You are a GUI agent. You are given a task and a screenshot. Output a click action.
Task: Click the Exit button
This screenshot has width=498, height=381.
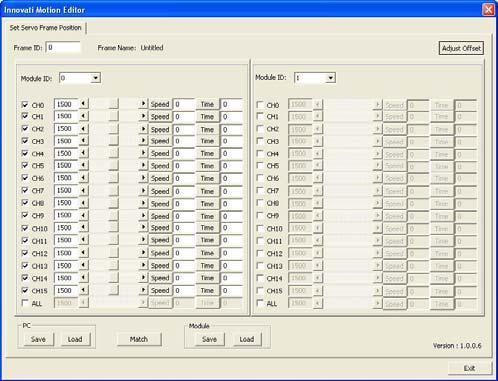[470, 368]
